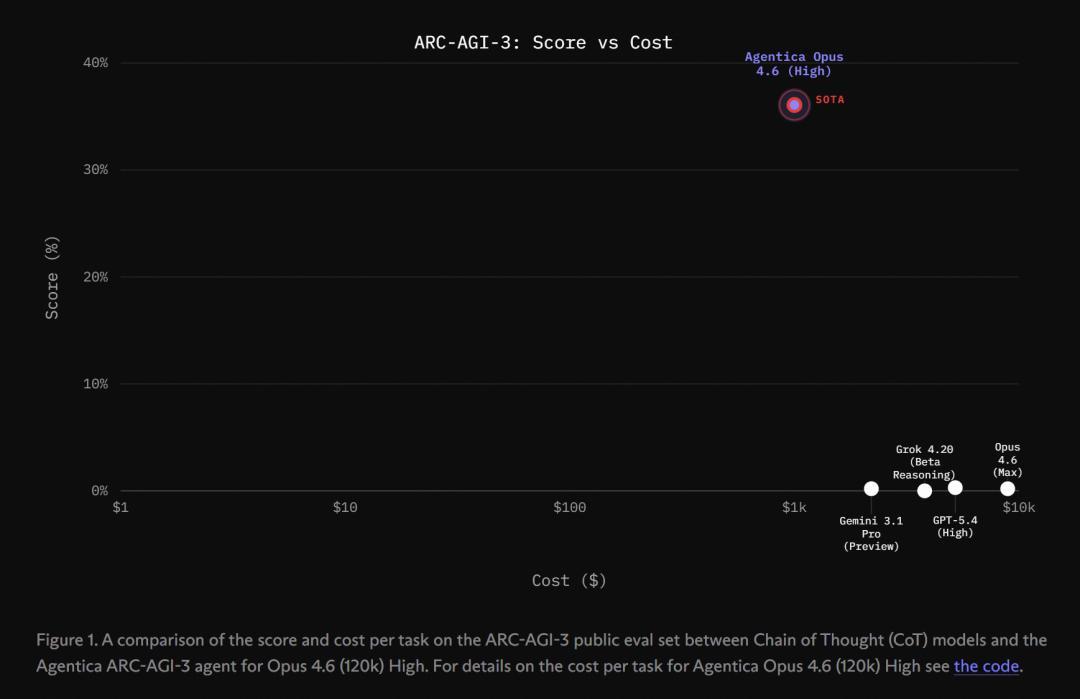
Task: Click the "Cost ($)" x-axis title
Action: [x=569, y=580]
